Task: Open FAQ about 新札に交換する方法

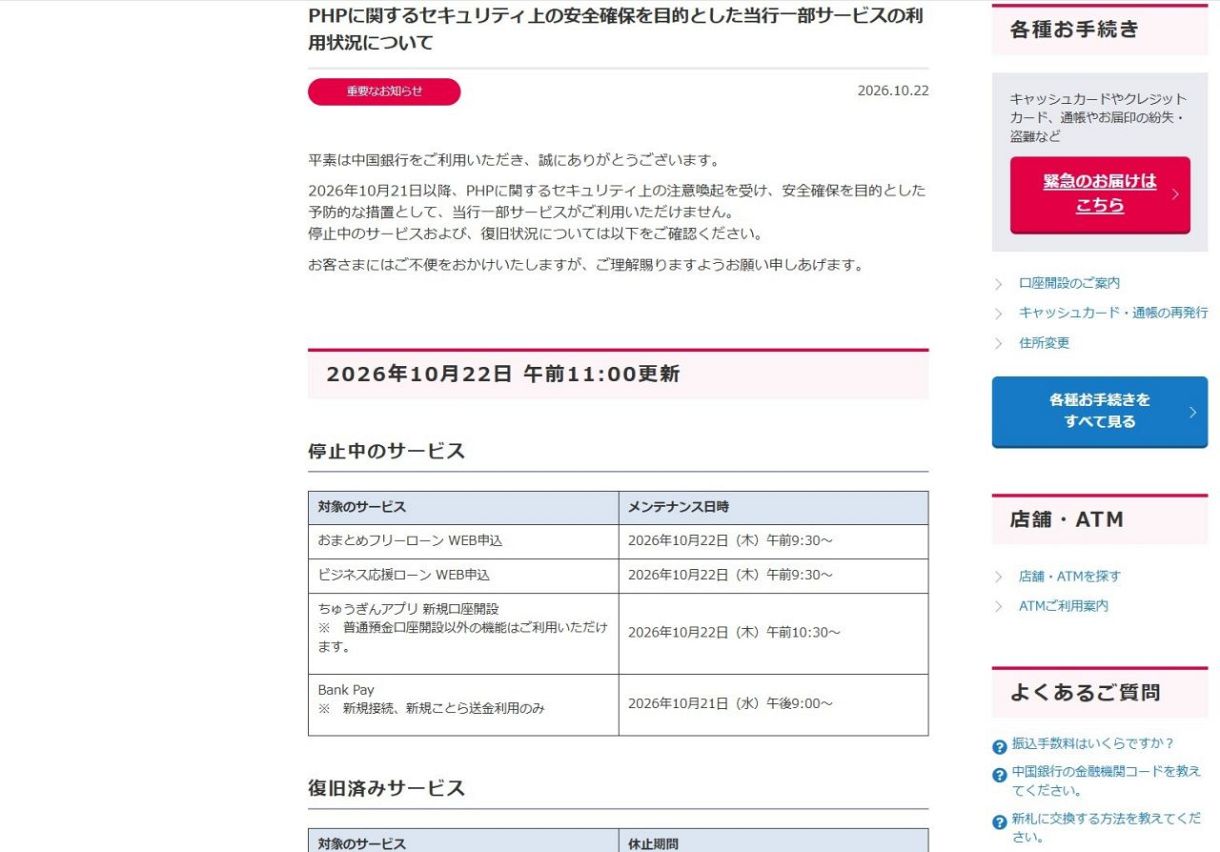Action: (1106, 828)
